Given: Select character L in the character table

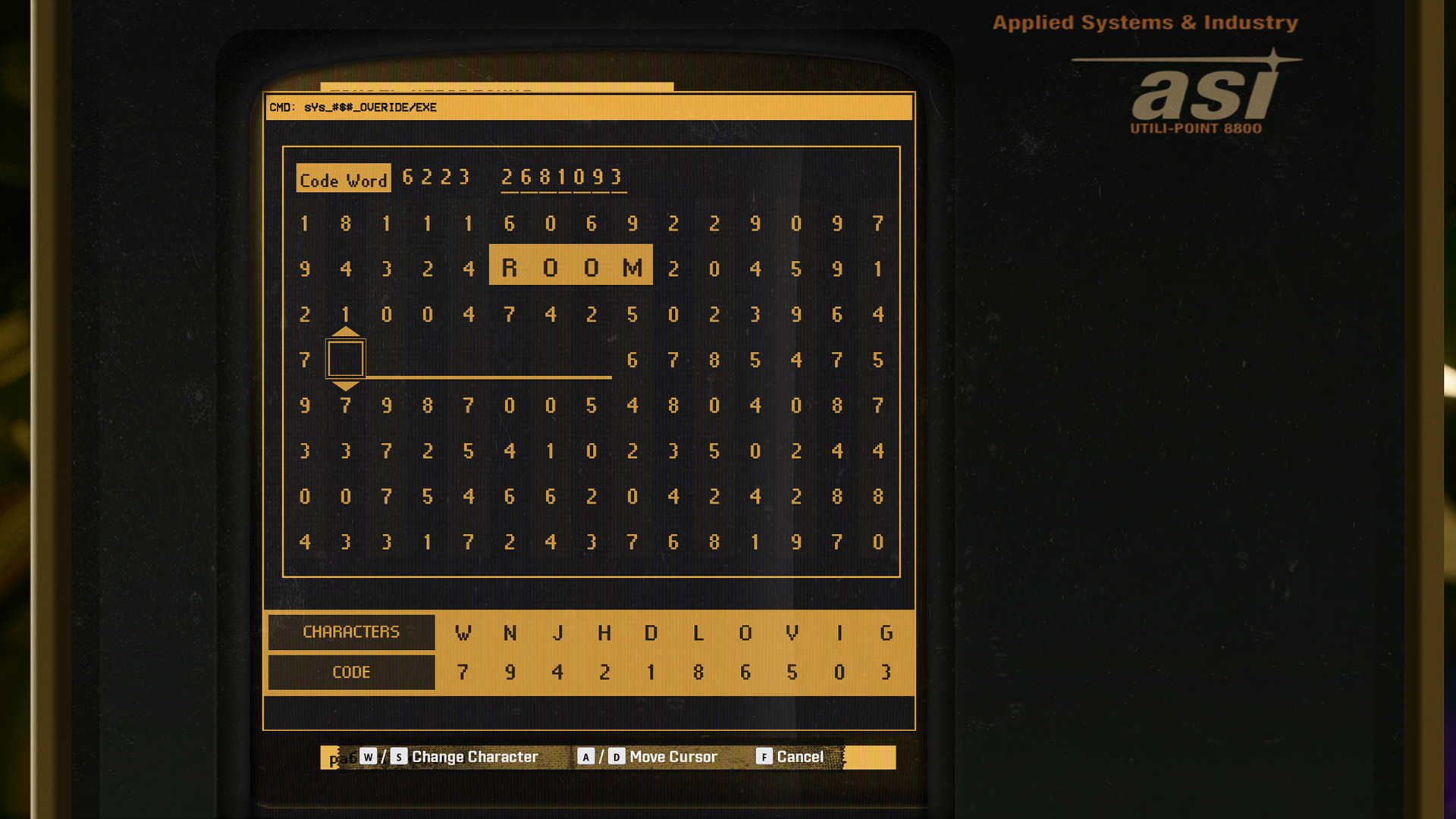Looking at the screenshot, I should (697, 631).
